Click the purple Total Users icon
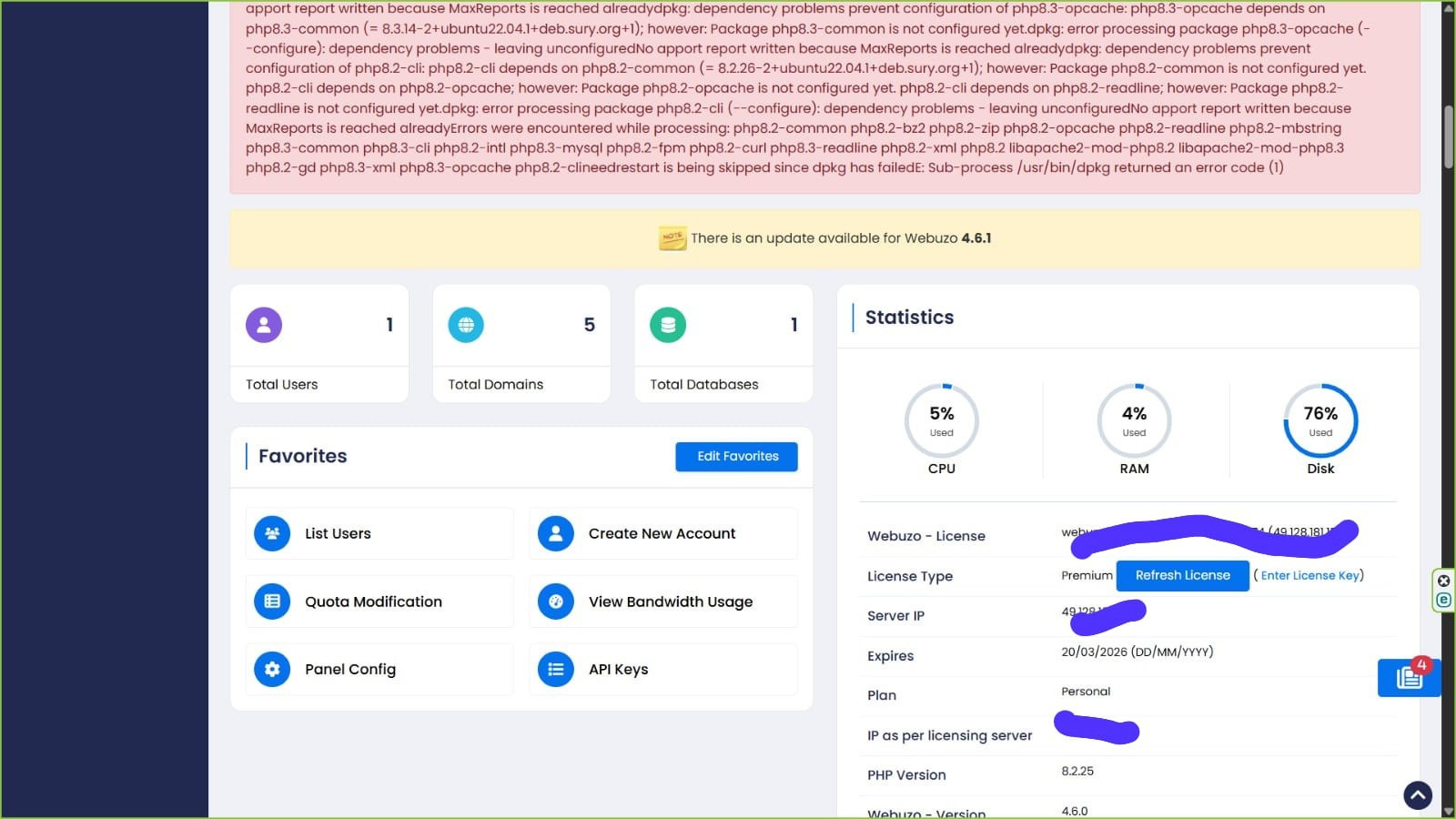 264,325
